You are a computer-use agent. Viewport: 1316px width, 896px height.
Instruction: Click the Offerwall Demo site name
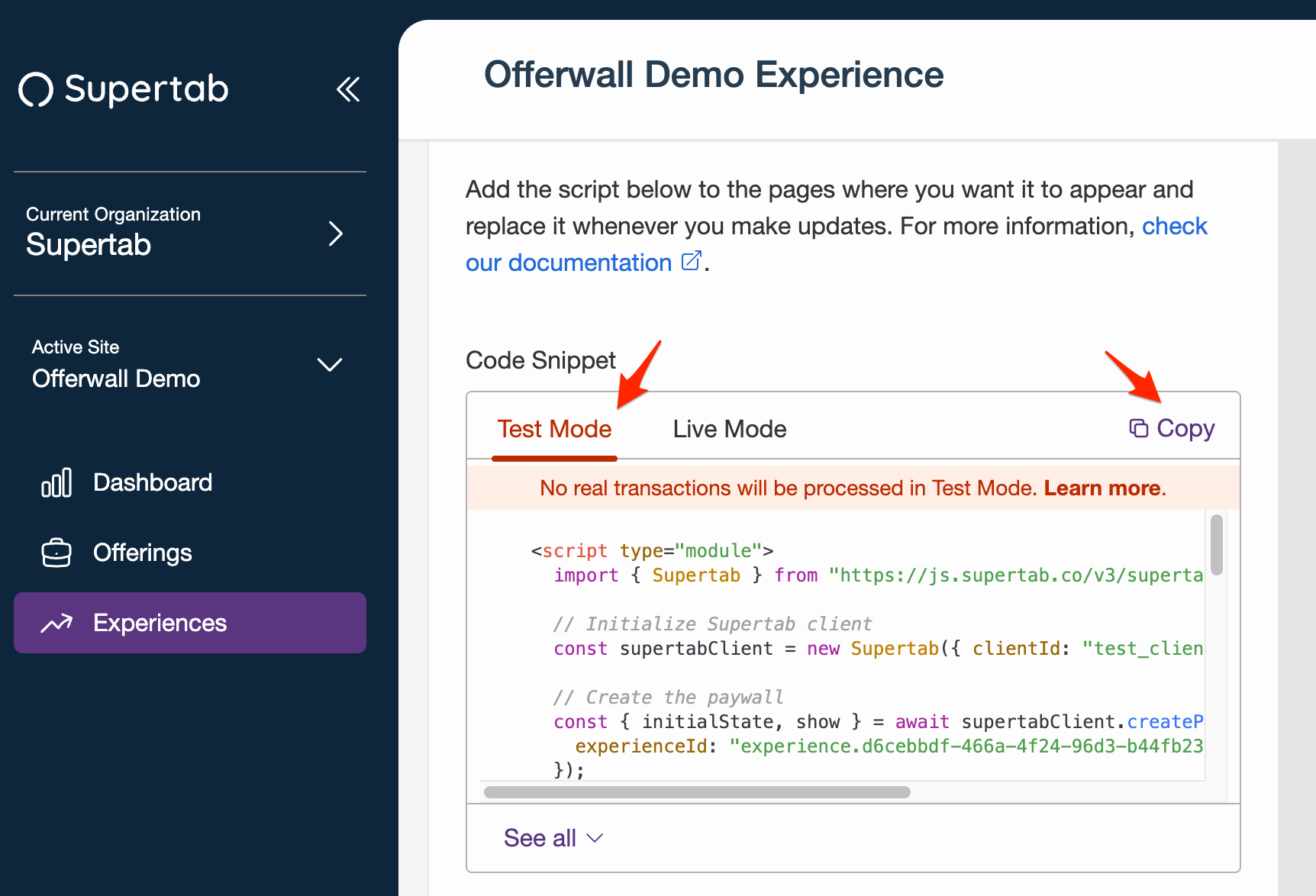click(116, 379)
